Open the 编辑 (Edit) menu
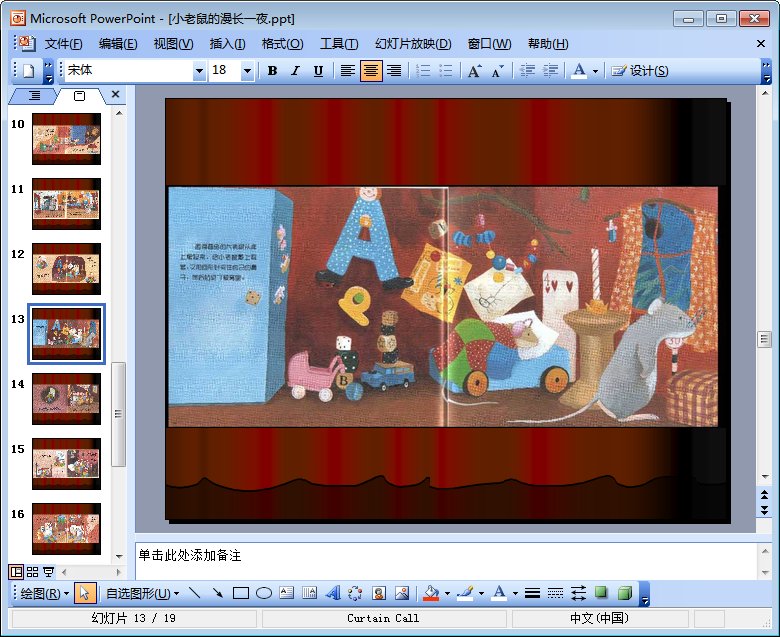This screenshot has height=637, width=780. tap(118, 44)
